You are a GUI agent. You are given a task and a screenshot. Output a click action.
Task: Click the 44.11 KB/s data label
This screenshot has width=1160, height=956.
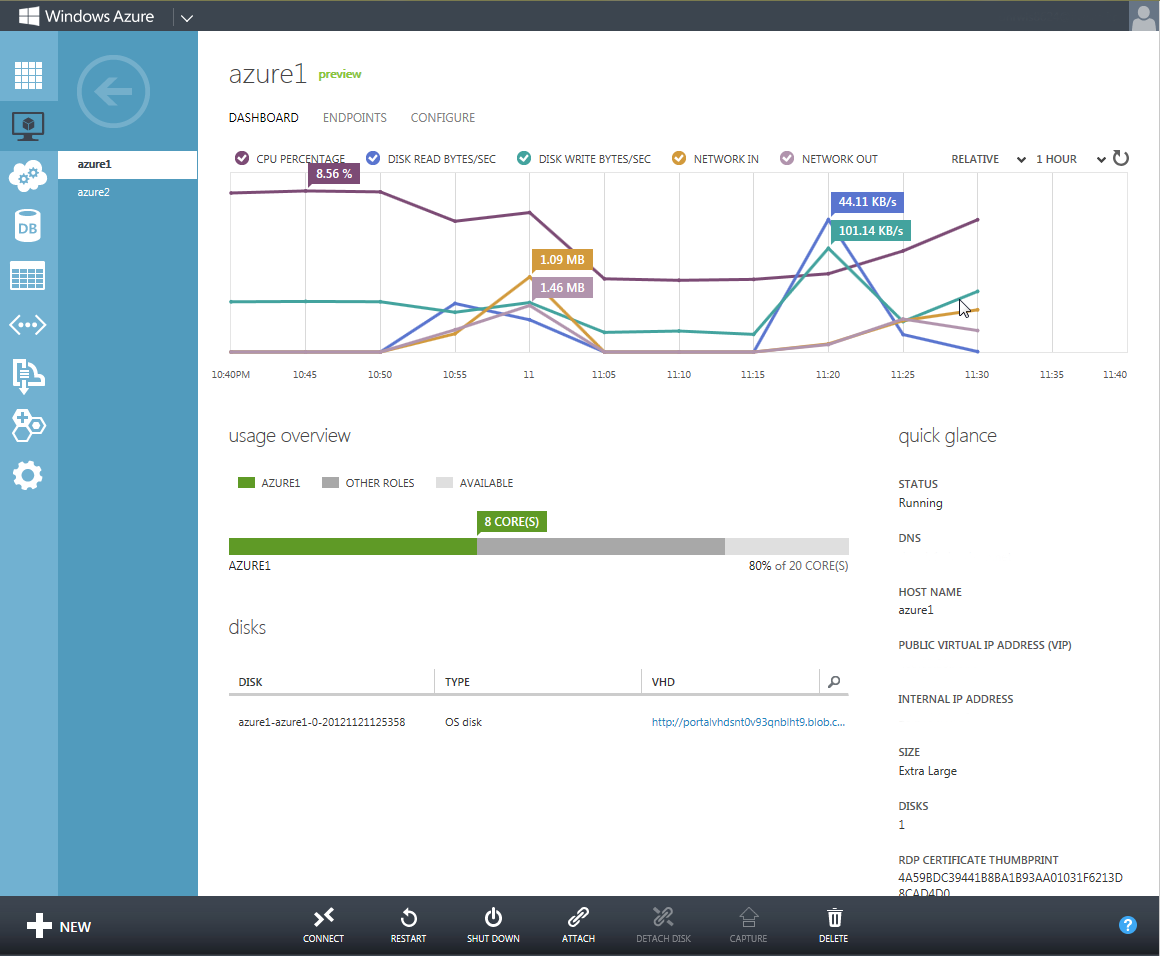pyautogui.click(x=867, y=202)
